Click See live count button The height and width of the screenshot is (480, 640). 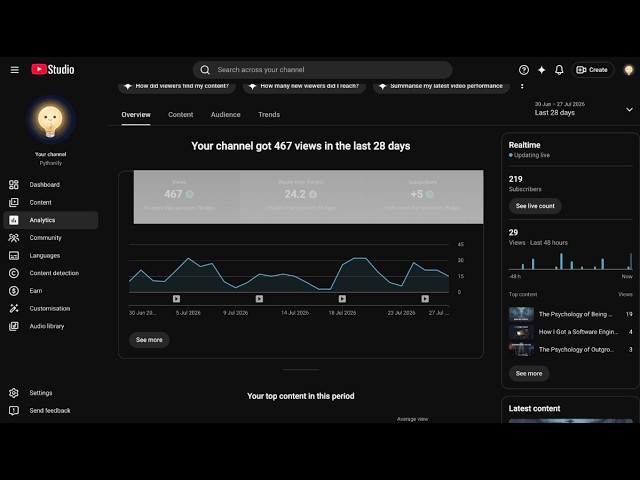pyautogui.click(x=535, y=206)
